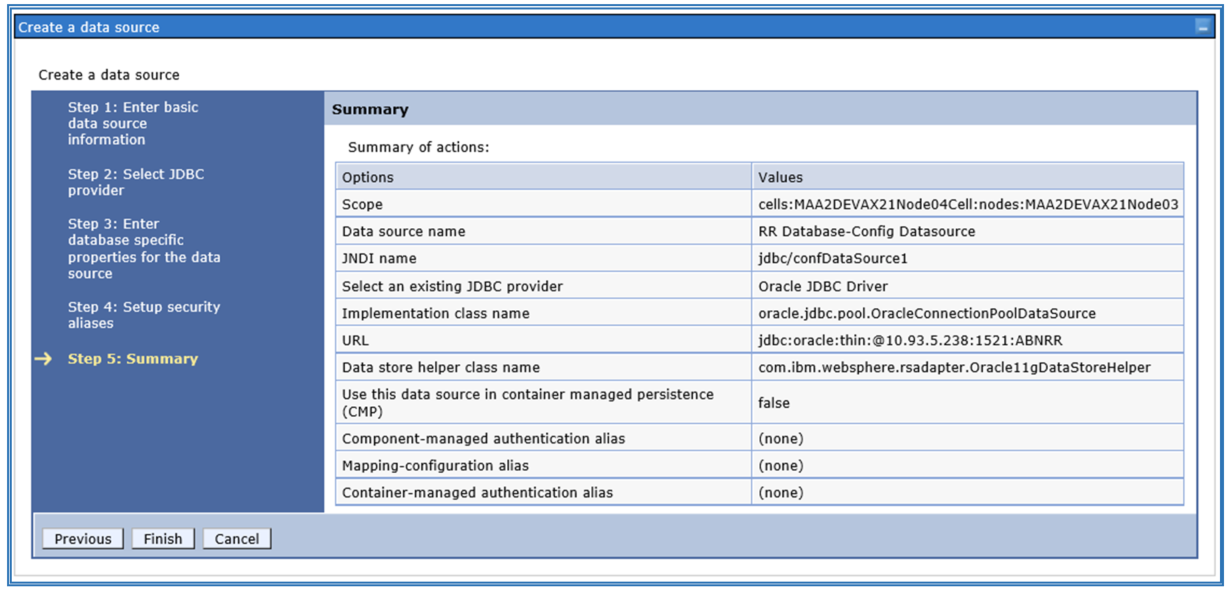Cancel the data source wizard

237,539
